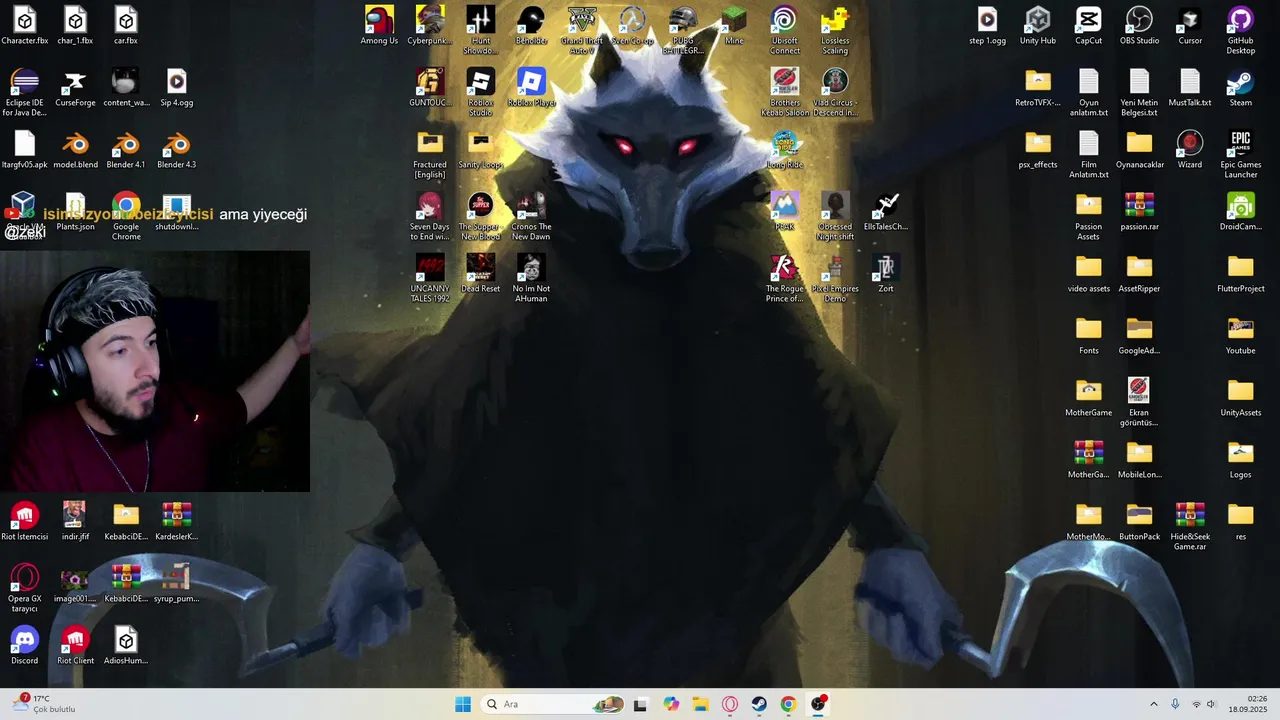The image size is (1280, 720).
Task: Launch Lossless Scaling duck icon
Action: click(835, 30)
